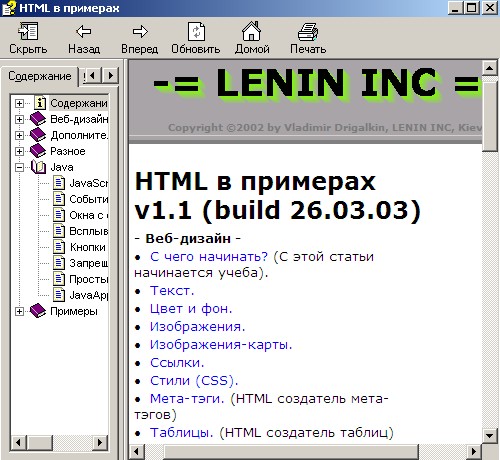Click the JavaScr topic page icon
This screenshot has height=460, width=500.
tap(59, 183)
